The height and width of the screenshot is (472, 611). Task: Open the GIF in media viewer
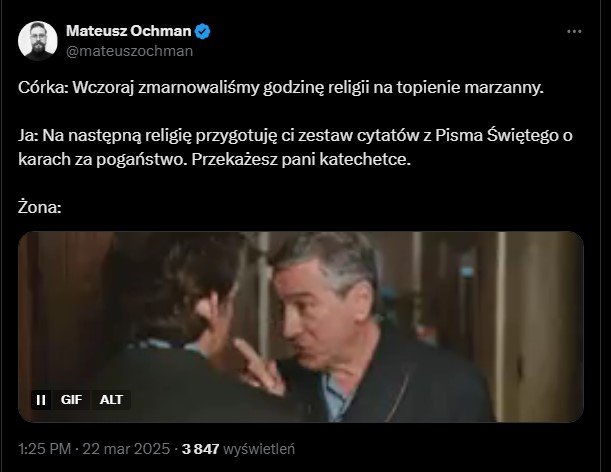coord(301,327)
